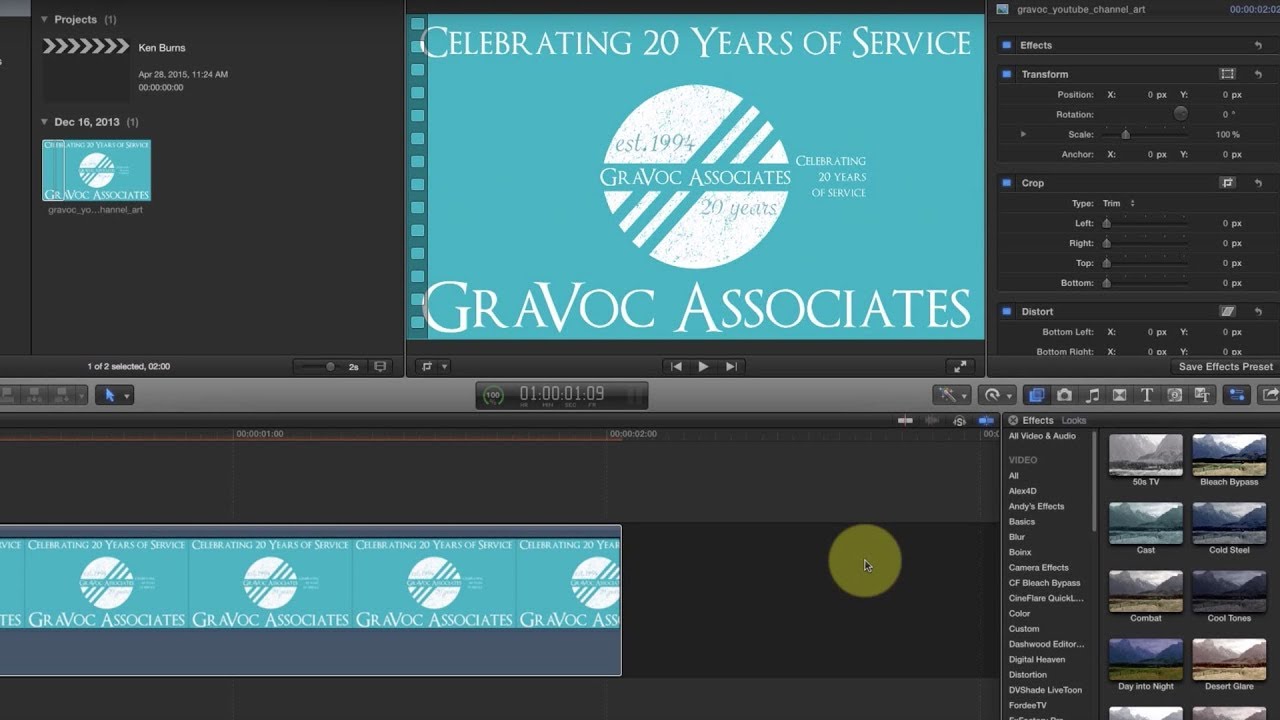Play the viewer clip
Viewport: 1280px width, 720px height.
coord(703,367)
